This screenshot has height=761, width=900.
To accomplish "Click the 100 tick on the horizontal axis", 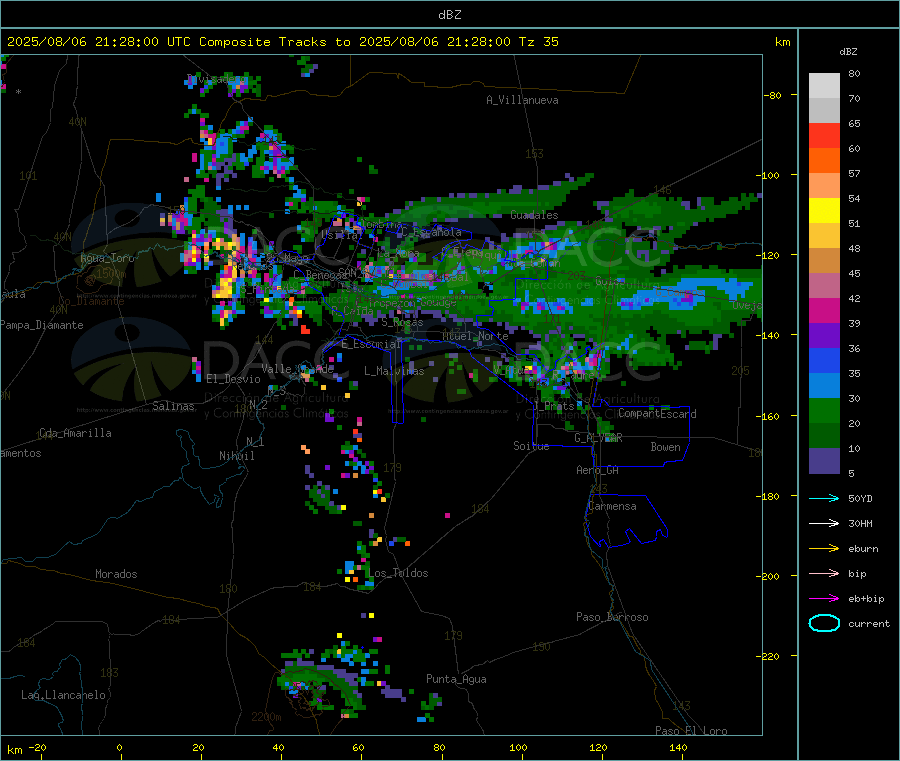I will click(x=518, y=747).
